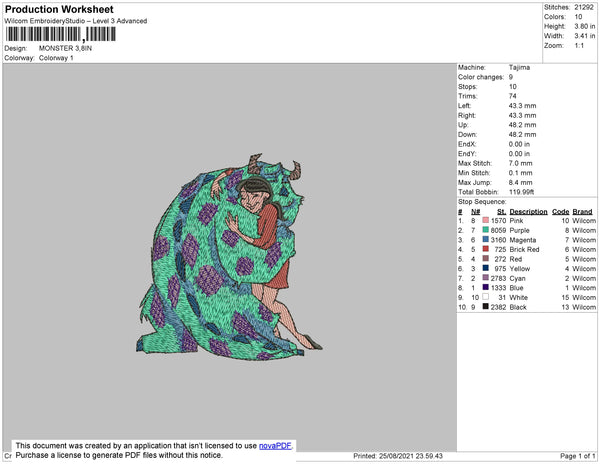Click the 'St.' column header
Screen dimensions: 600x464
click(x=501, y=212)
